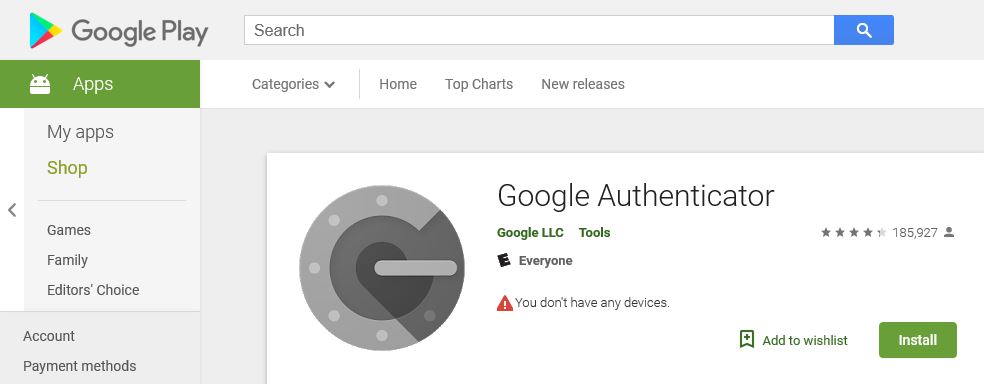This screenshot has height=384, width=984.
Task: Collapse the sidebar with left chevron
Action: pyautogui.click(x=12, y=210)
